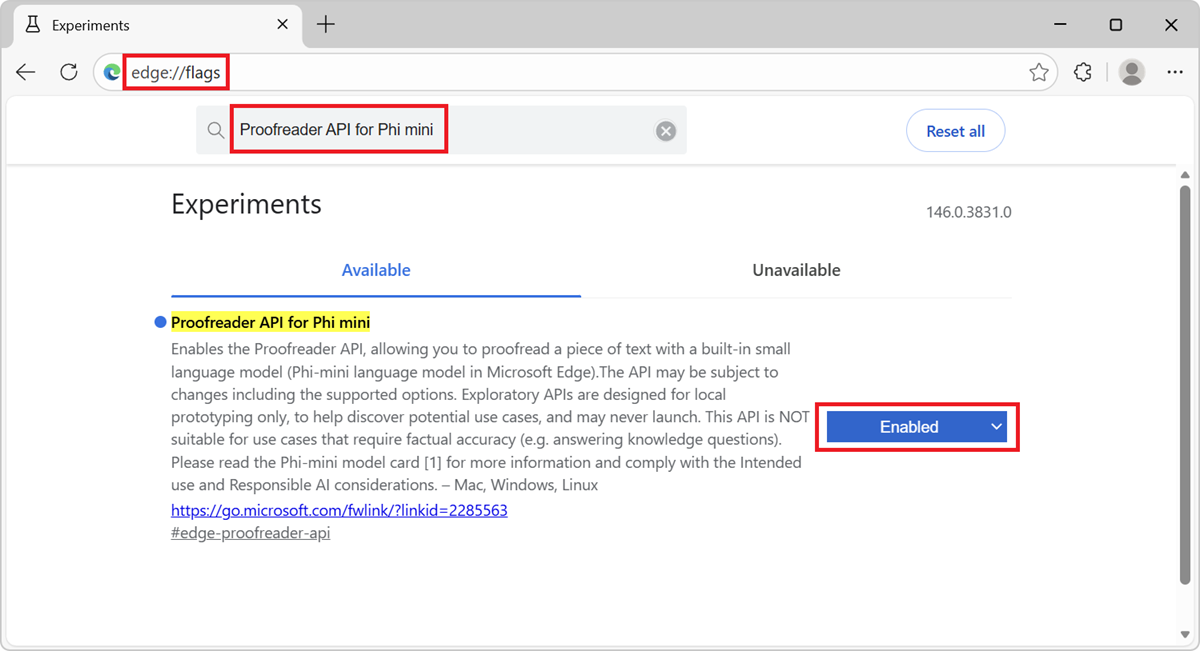Viewport: 1200px width, 651px height.
Task: Open the Extensions puzzle icon
Action: [1082, 72]
